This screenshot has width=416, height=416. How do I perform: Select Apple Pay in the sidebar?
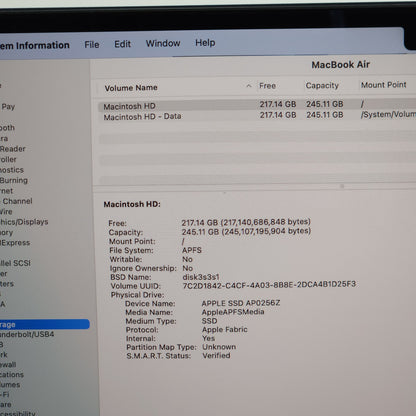(x=8, y=107)
